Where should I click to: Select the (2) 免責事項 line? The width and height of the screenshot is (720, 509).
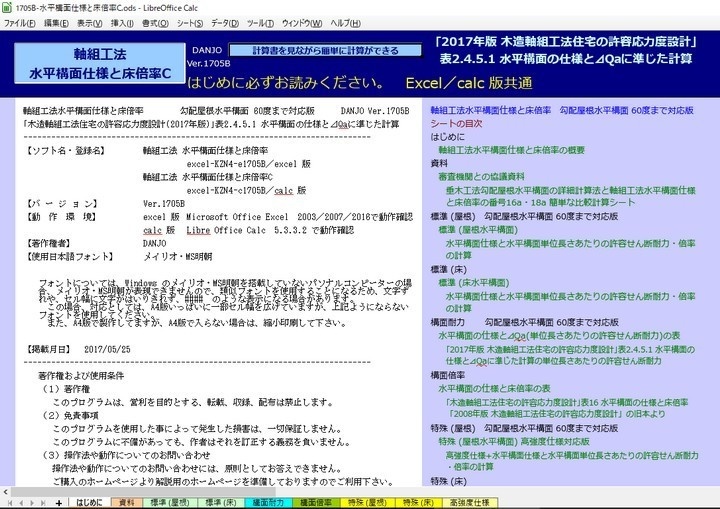point(70,416)
